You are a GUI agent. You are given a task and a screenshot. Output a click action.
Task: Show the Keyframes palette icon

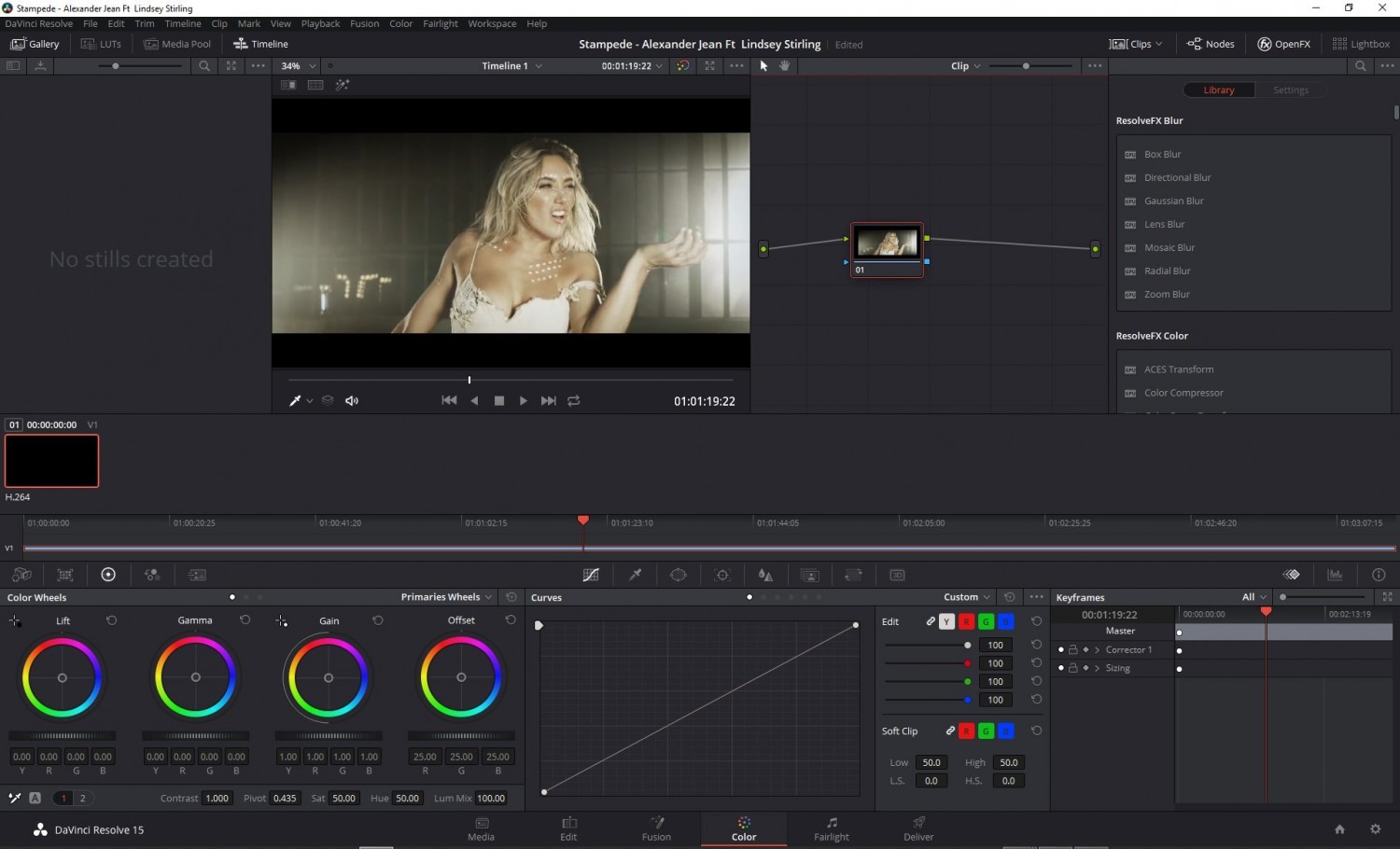[x=1292, y=575]
